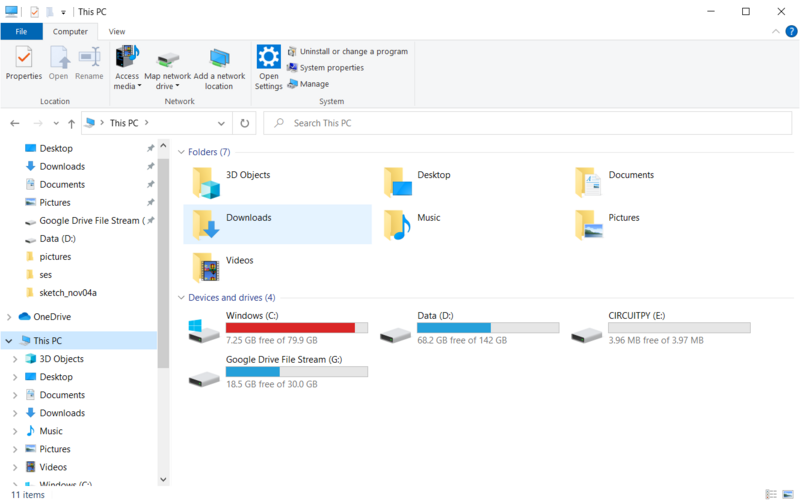Open the ses folder in sidebar
Image resolution: width=800 pixels, height=504 pixels.
pos(45,275)
